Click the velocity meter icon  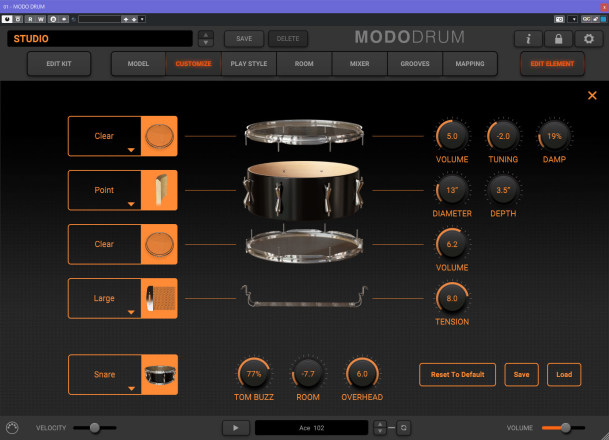coord(13,427)
